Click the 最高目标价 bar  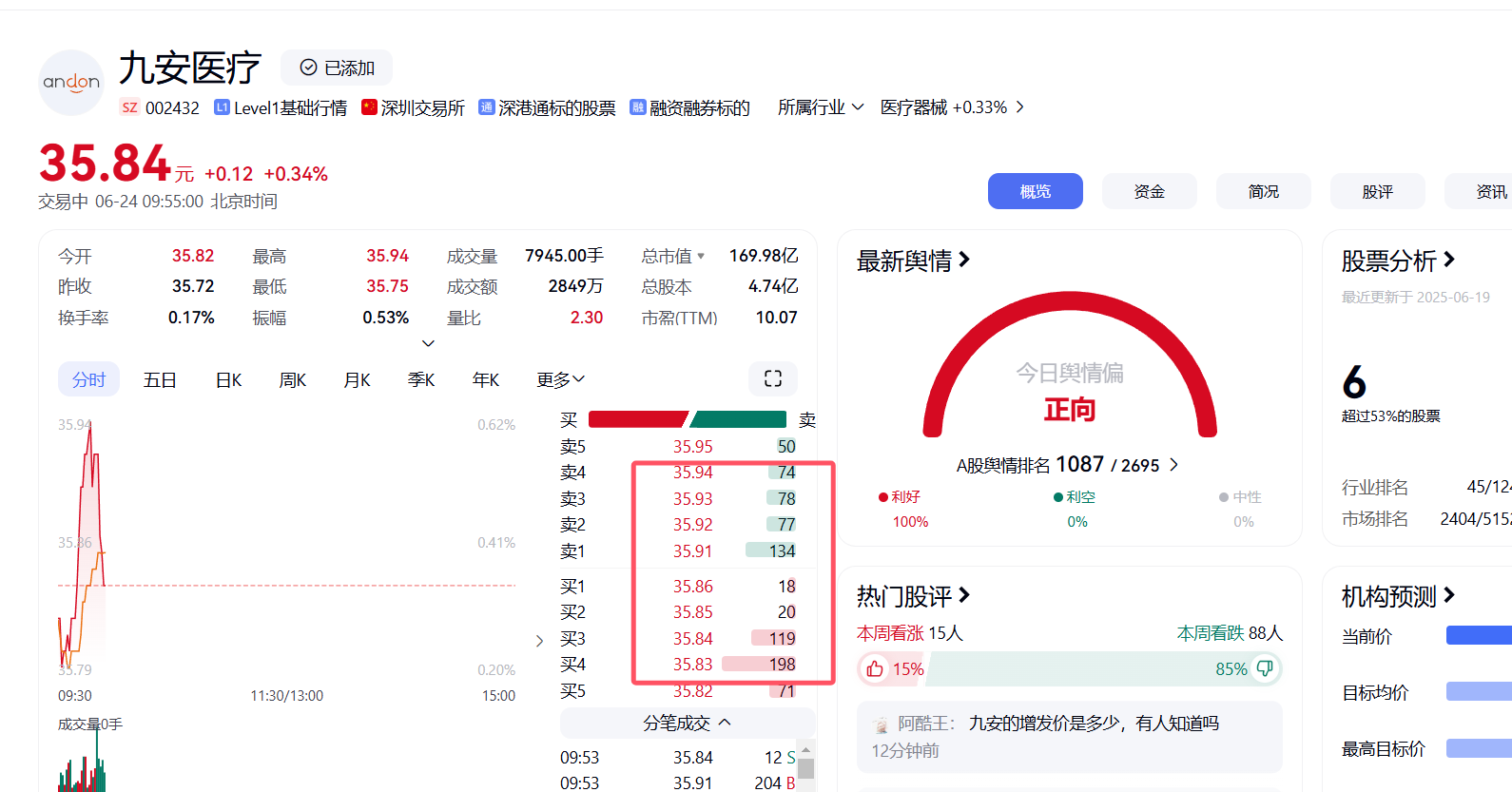pos(1479,748)
